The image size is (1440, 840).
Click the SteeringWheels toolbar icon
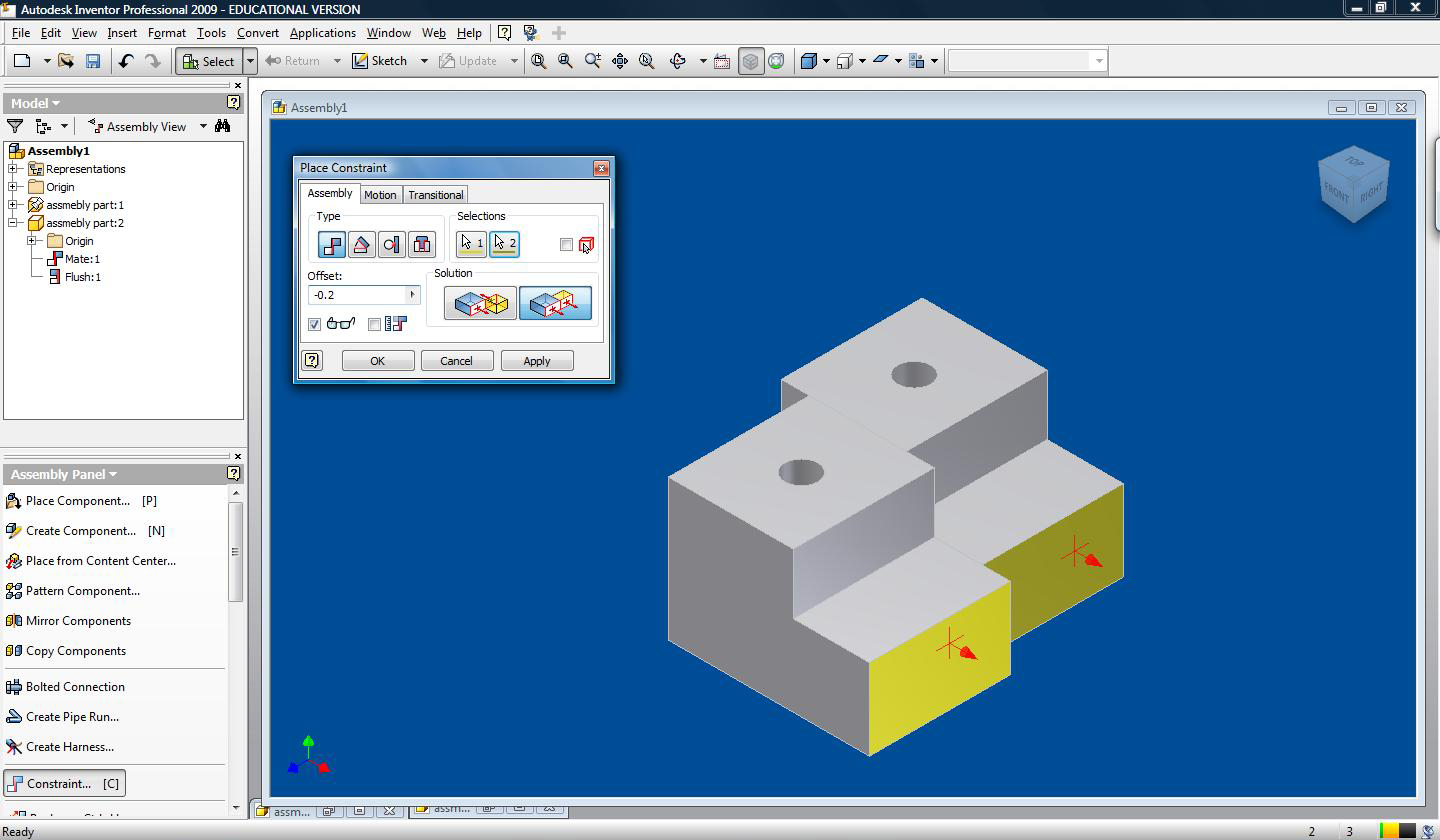click(x=776, y=61)
